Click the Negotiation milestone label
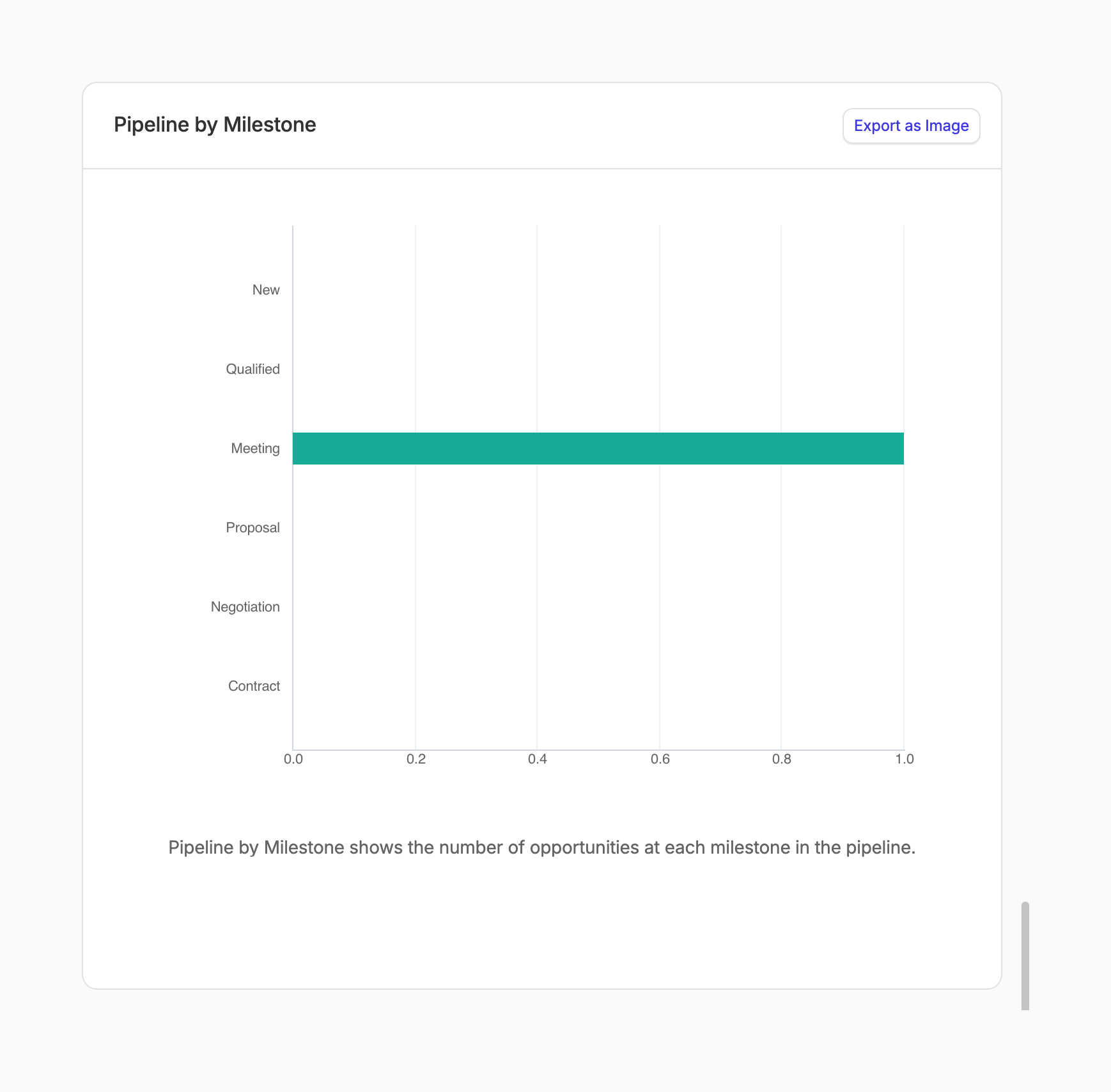1111x1092 pixels. click(x=245, y=606)
